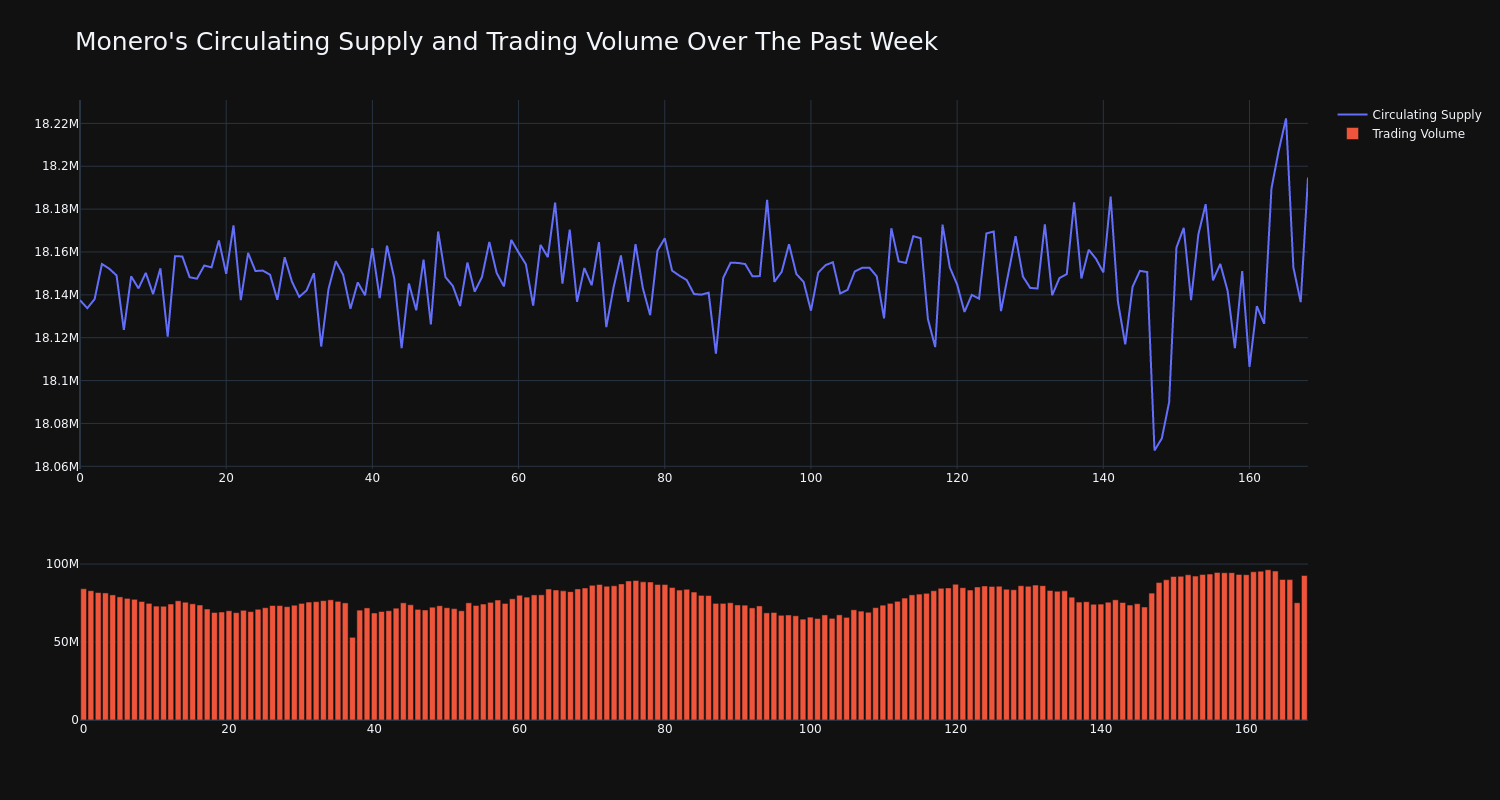The height and width of the screenshot is (800, 1500).
Task: Click the 18.1M y-axis label
Action: [x=60, y=381]
